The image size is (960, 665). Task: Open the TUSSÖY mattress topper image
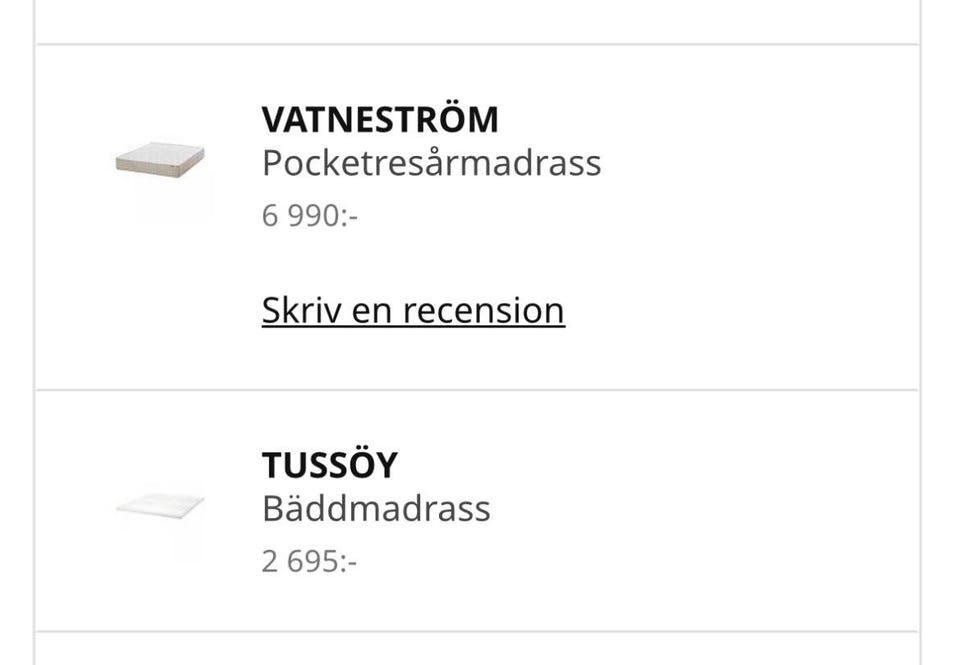pyautogui.click(x=160, y=507)
